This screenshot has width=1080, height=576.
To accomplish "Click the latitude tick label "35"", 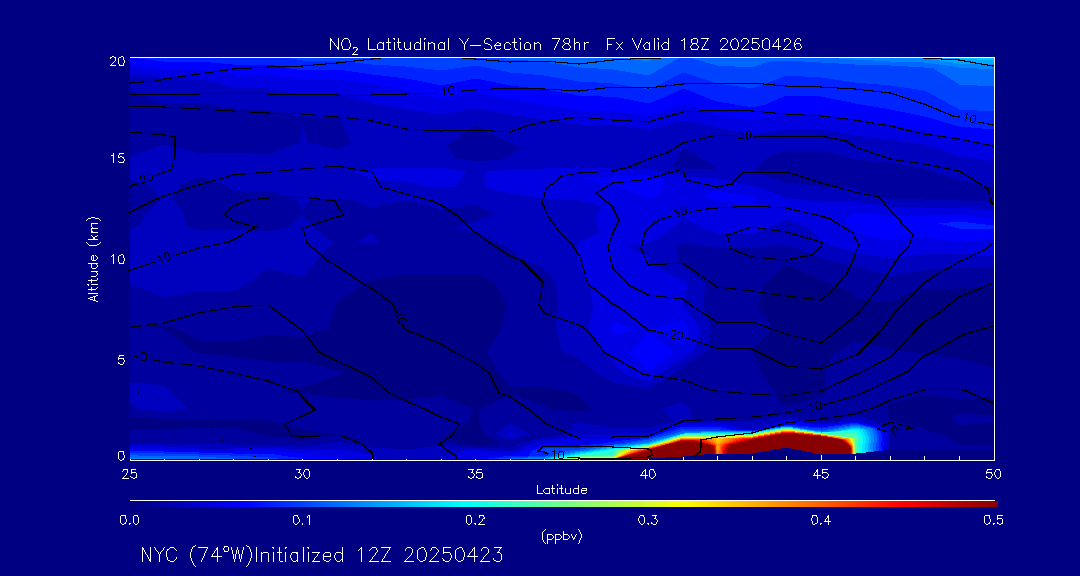I will click(x=475, y=474).
